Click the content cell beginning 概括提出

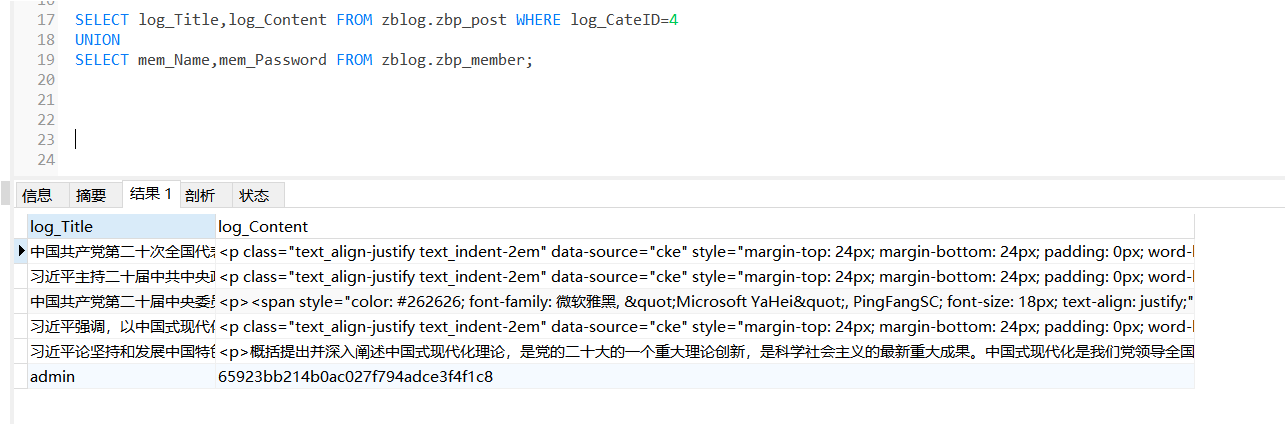point(700,352)
